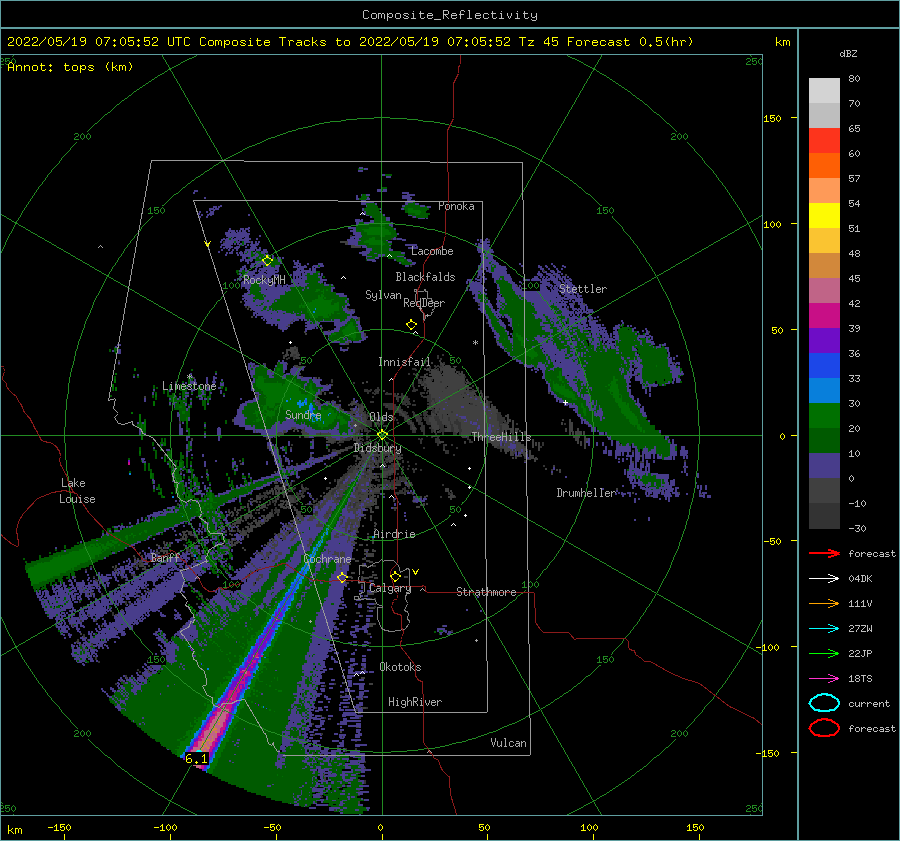Select the white 04DK arrow symbol

click(824, 578)
